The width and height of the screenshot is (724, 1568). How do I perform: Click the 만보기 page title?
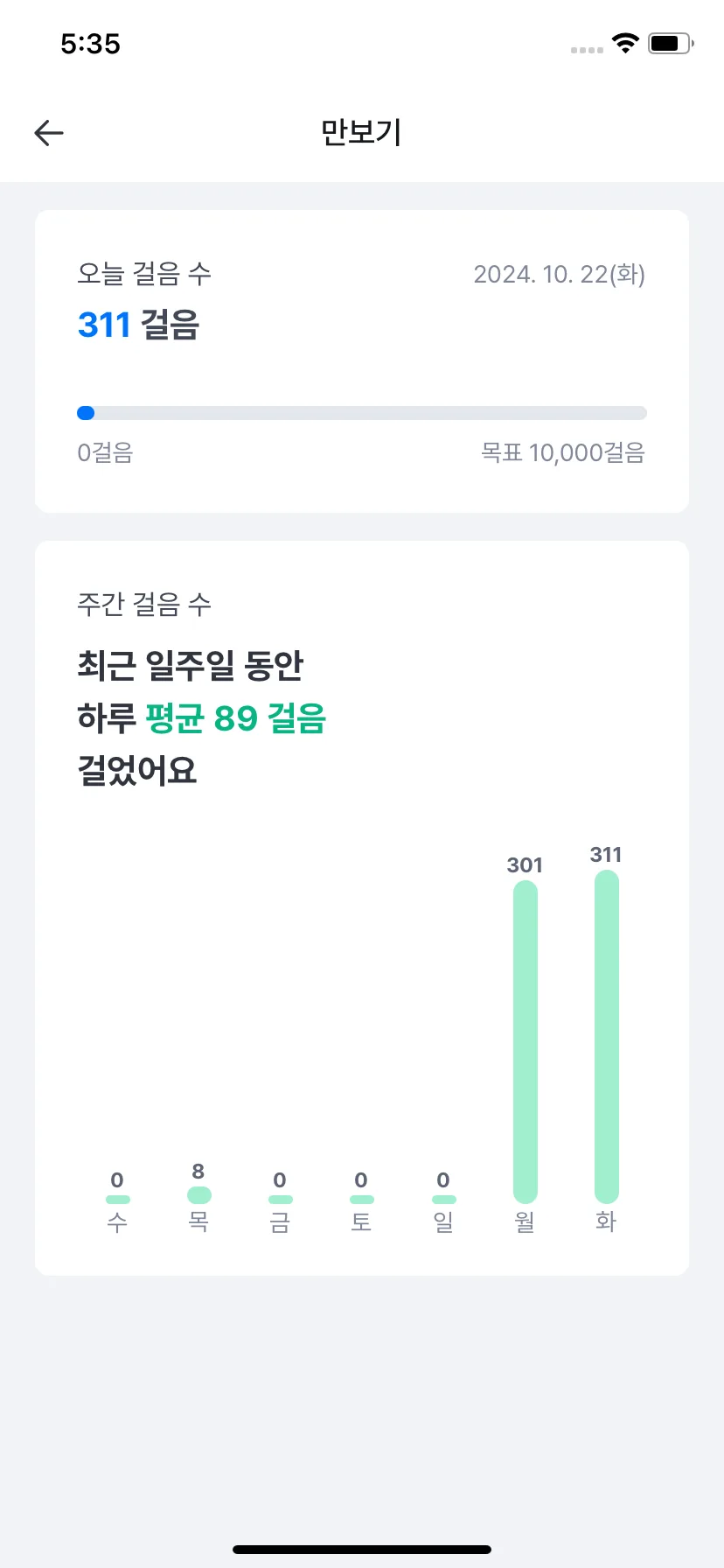coord(361,133)
